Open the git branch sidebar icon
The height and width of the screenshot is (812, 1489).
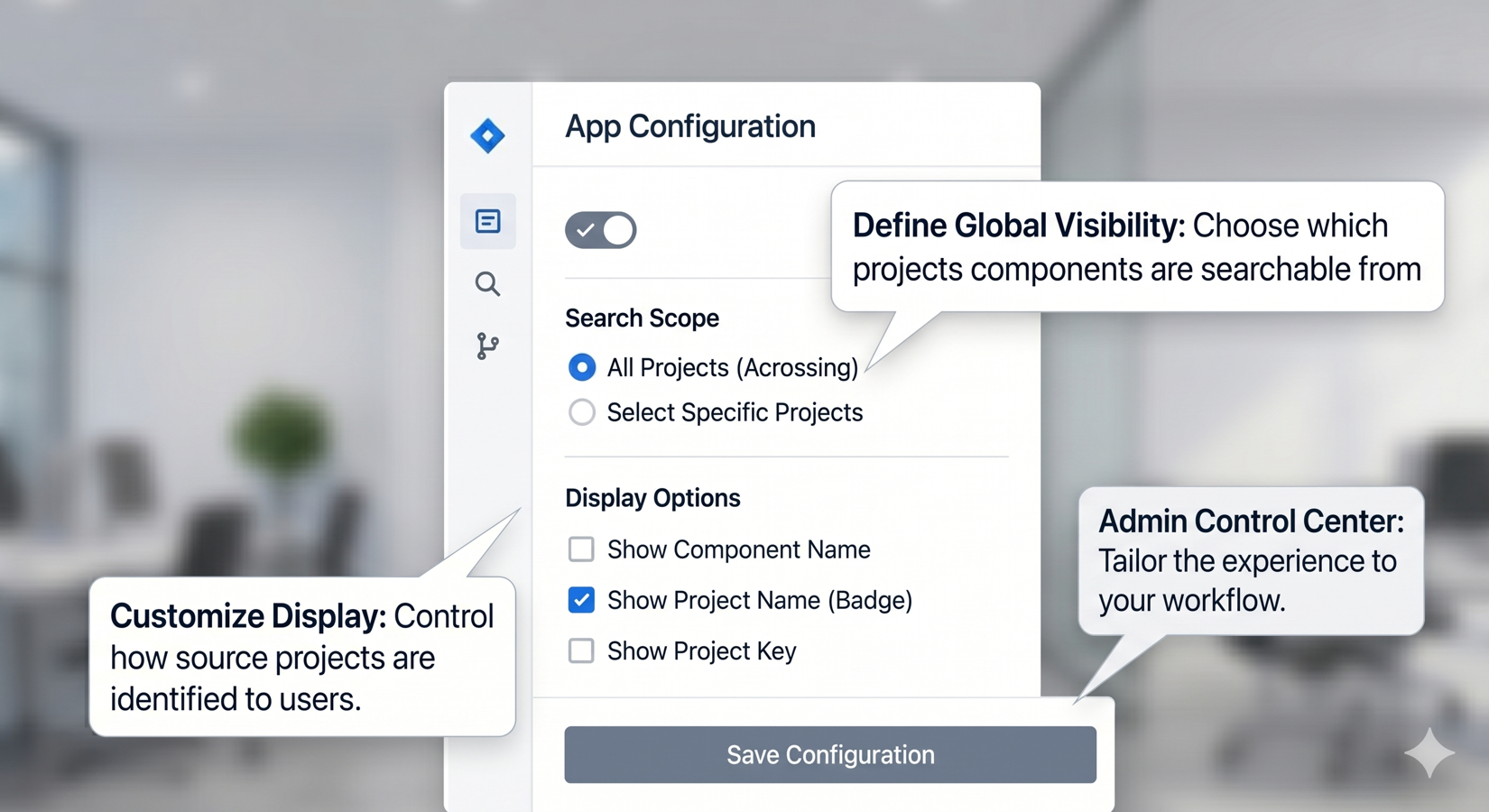point(487,346)
